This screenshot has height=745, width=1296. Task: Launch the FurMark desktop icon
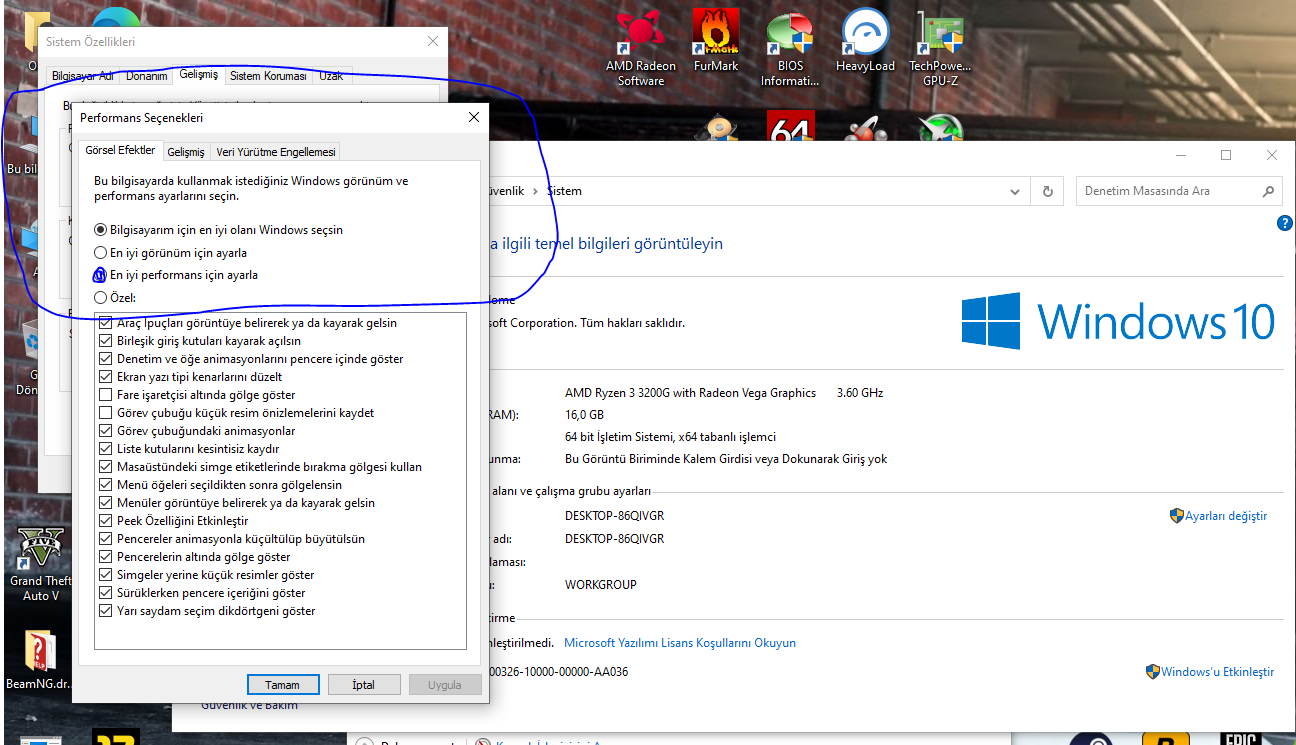[x=716, y=41]
